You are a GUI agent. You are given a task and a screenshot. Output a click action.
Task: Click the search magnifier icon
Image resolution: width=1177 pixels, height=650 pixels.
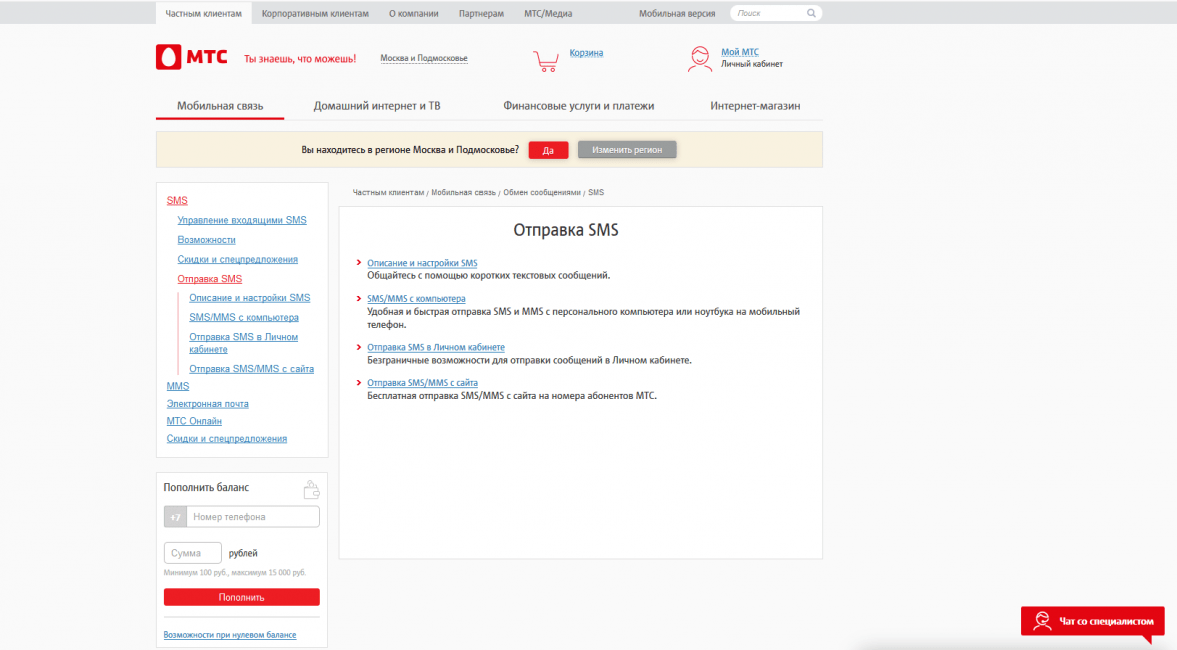click(811, 14)
